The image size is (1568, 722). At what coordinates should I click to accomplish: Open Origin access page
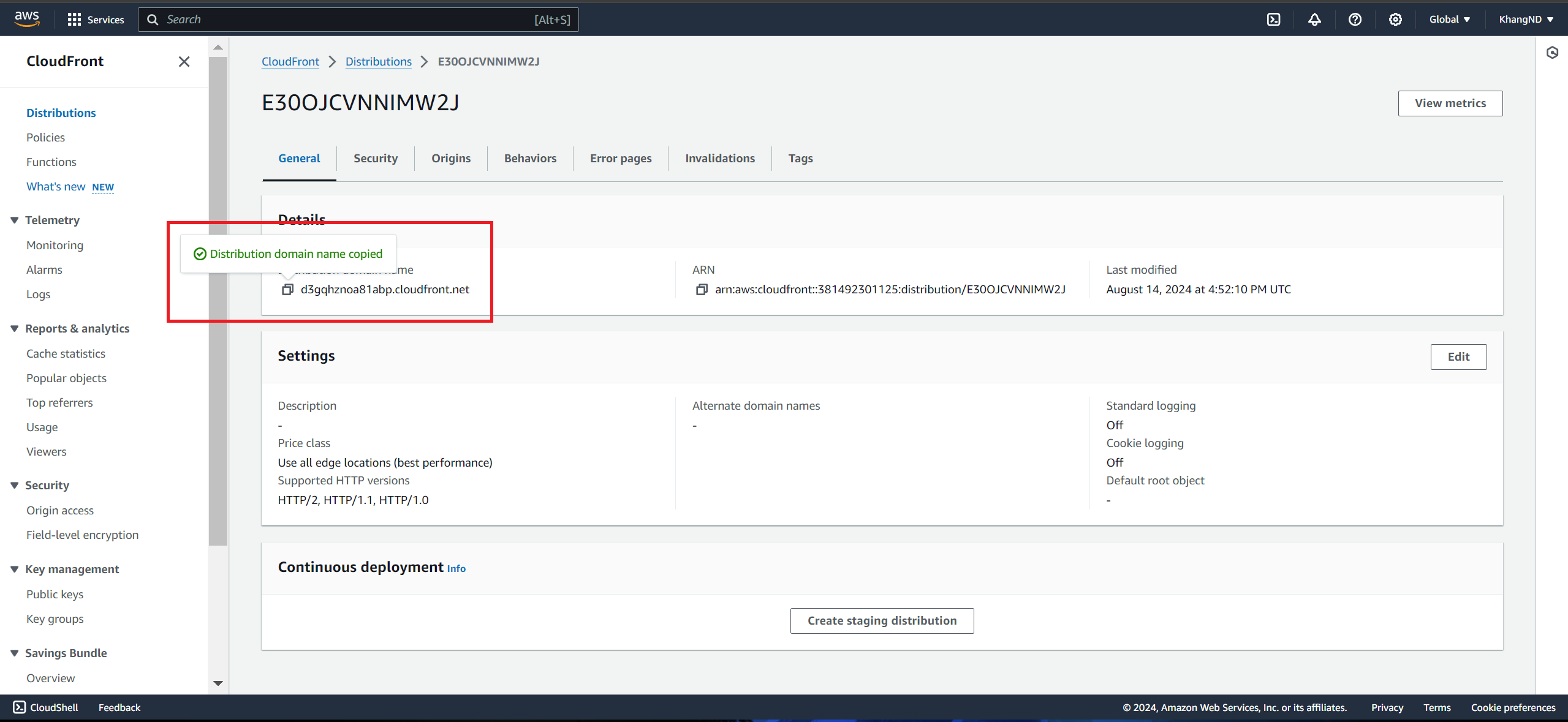(x=60, y=511)
